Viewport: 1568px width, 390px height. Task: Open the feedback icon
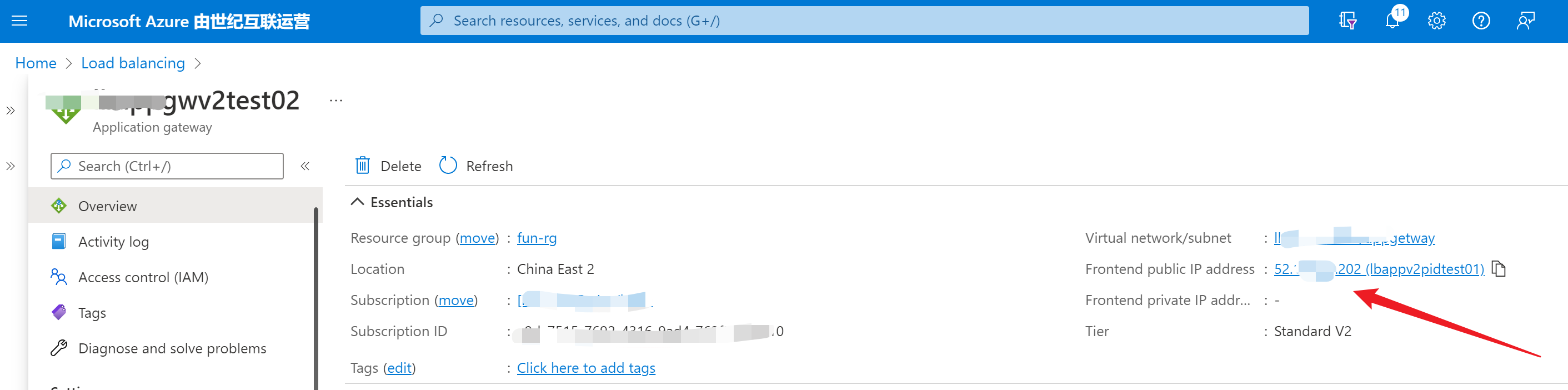1525,21
